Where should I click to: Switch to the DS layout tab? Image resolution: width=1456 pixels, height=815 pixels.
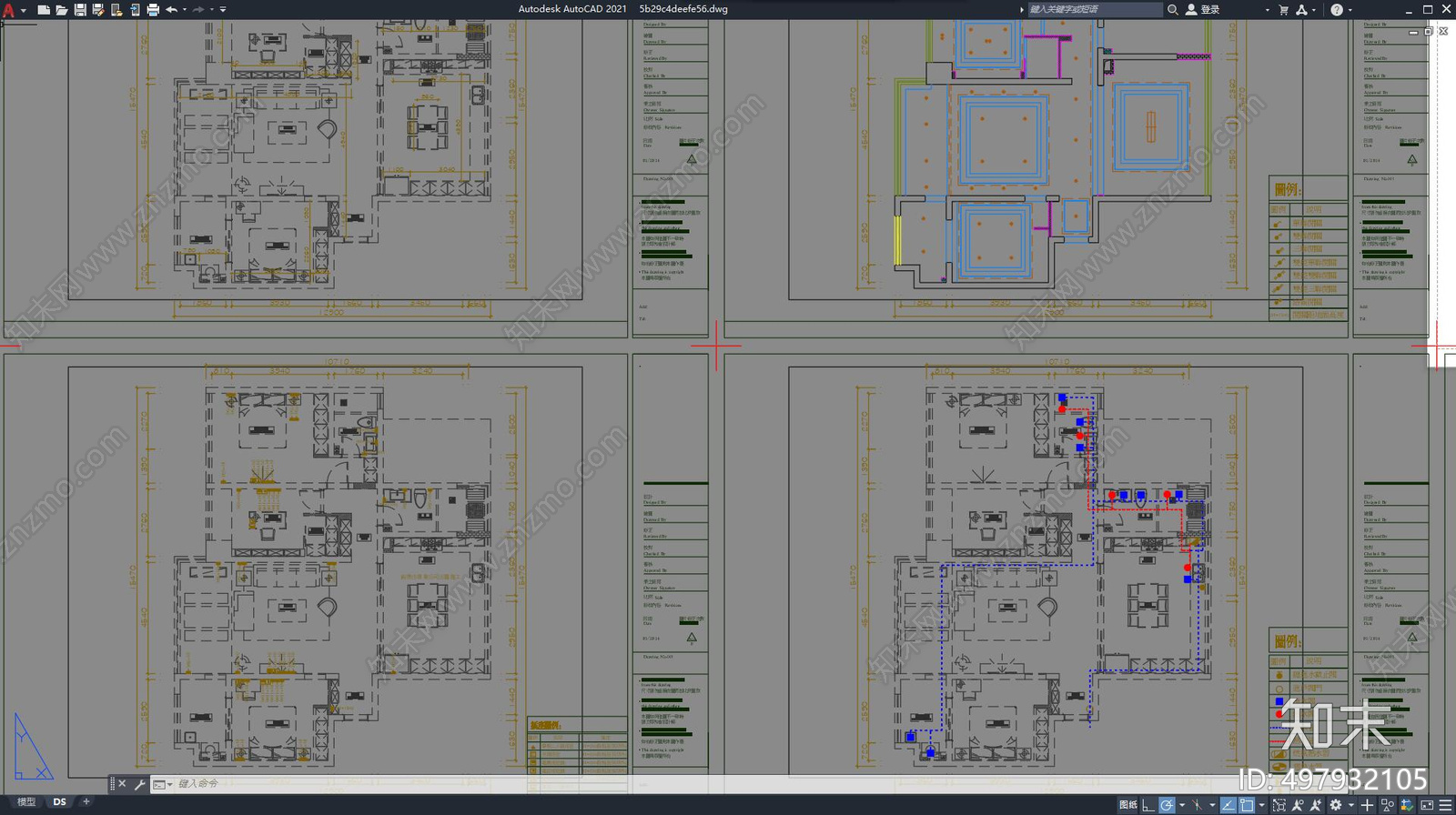(x=60, y=802)
